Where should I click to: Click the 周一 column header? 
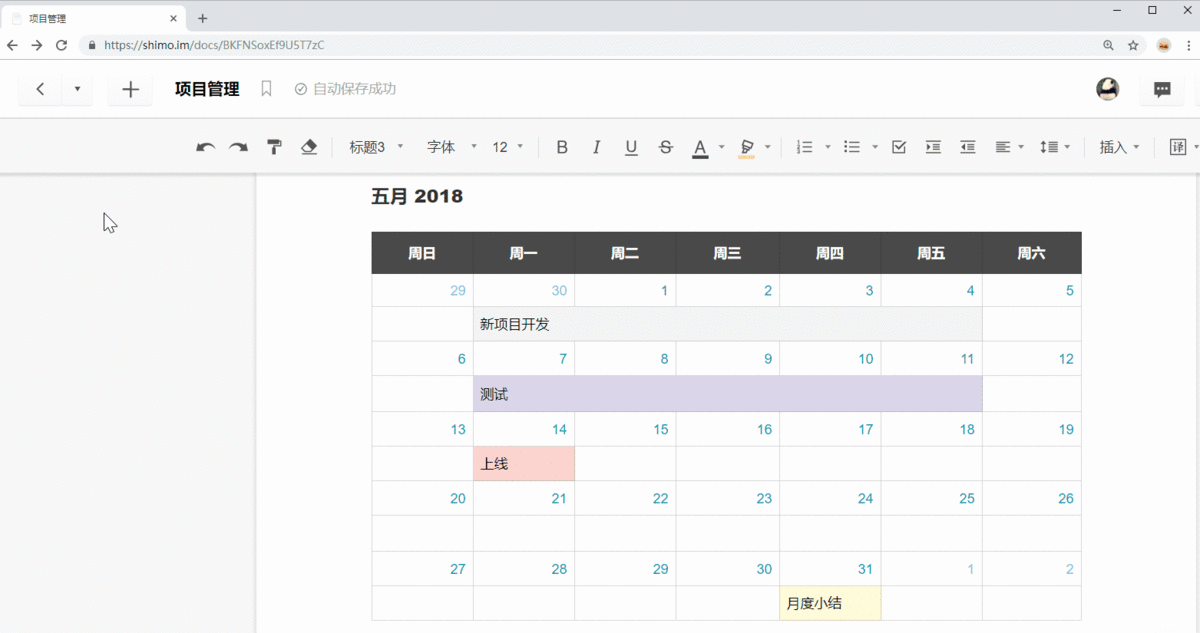click(x=524, y=253)
